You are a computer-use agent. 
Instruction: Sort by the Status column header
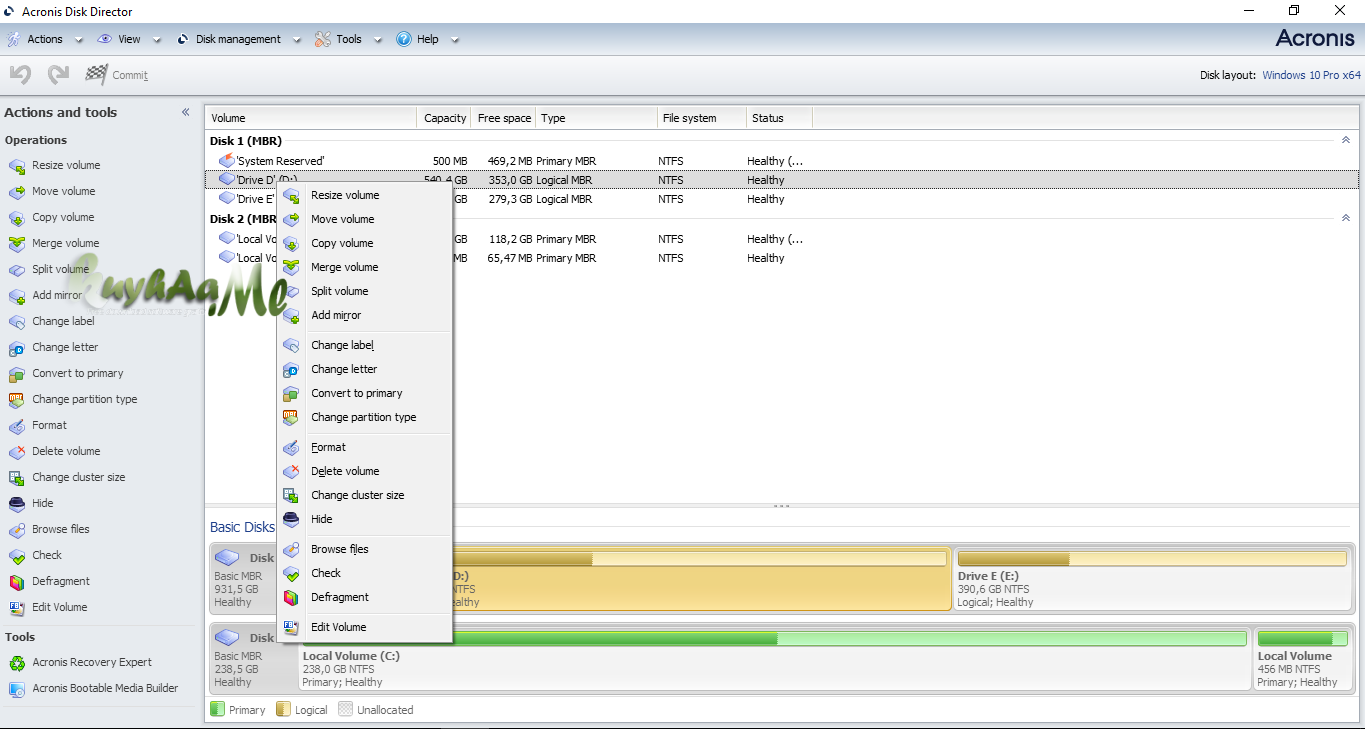tap(779, 118)
